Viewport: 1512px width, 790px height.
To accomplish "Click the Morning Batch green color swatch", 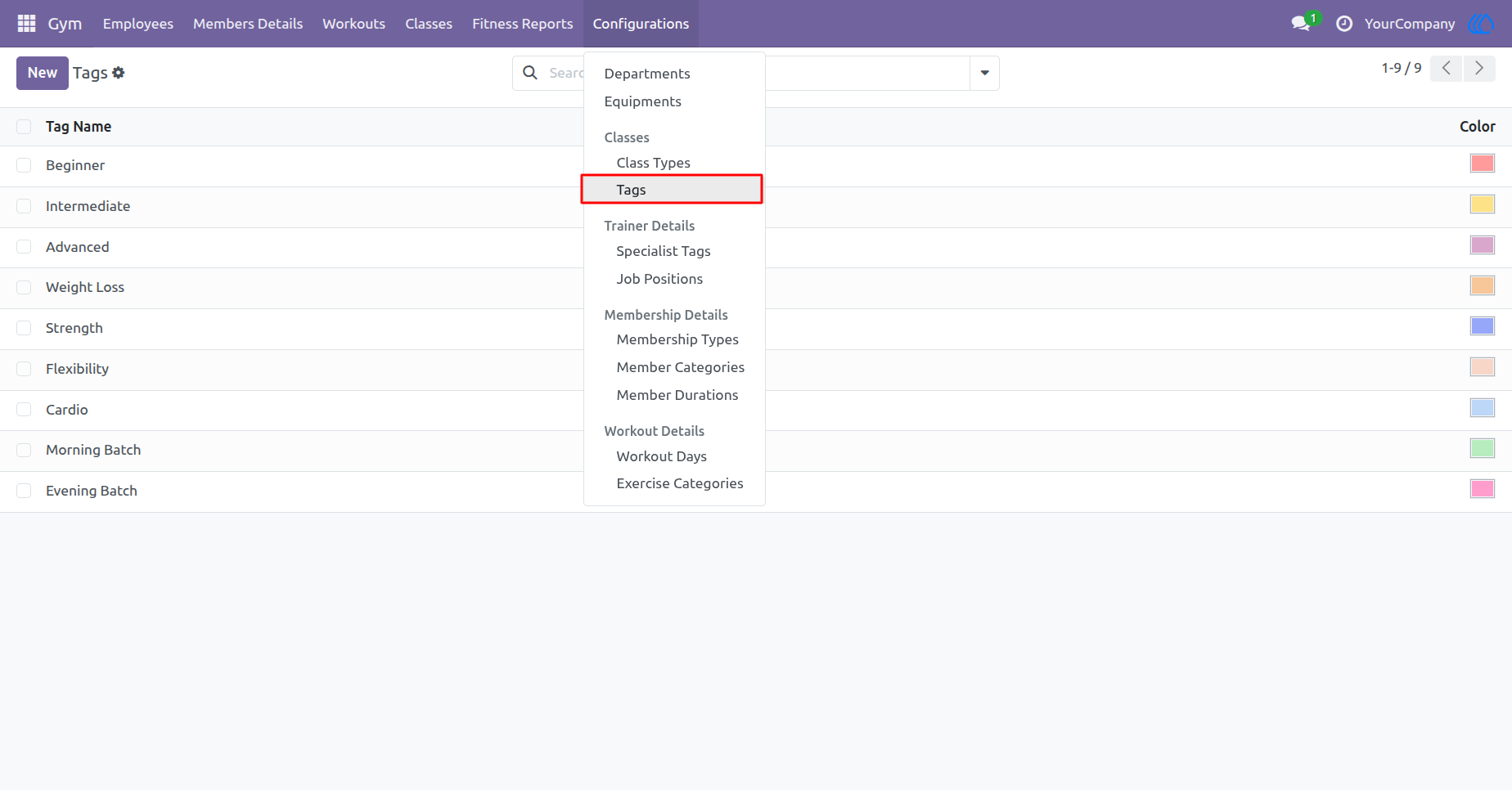I will pos(1483,448).
